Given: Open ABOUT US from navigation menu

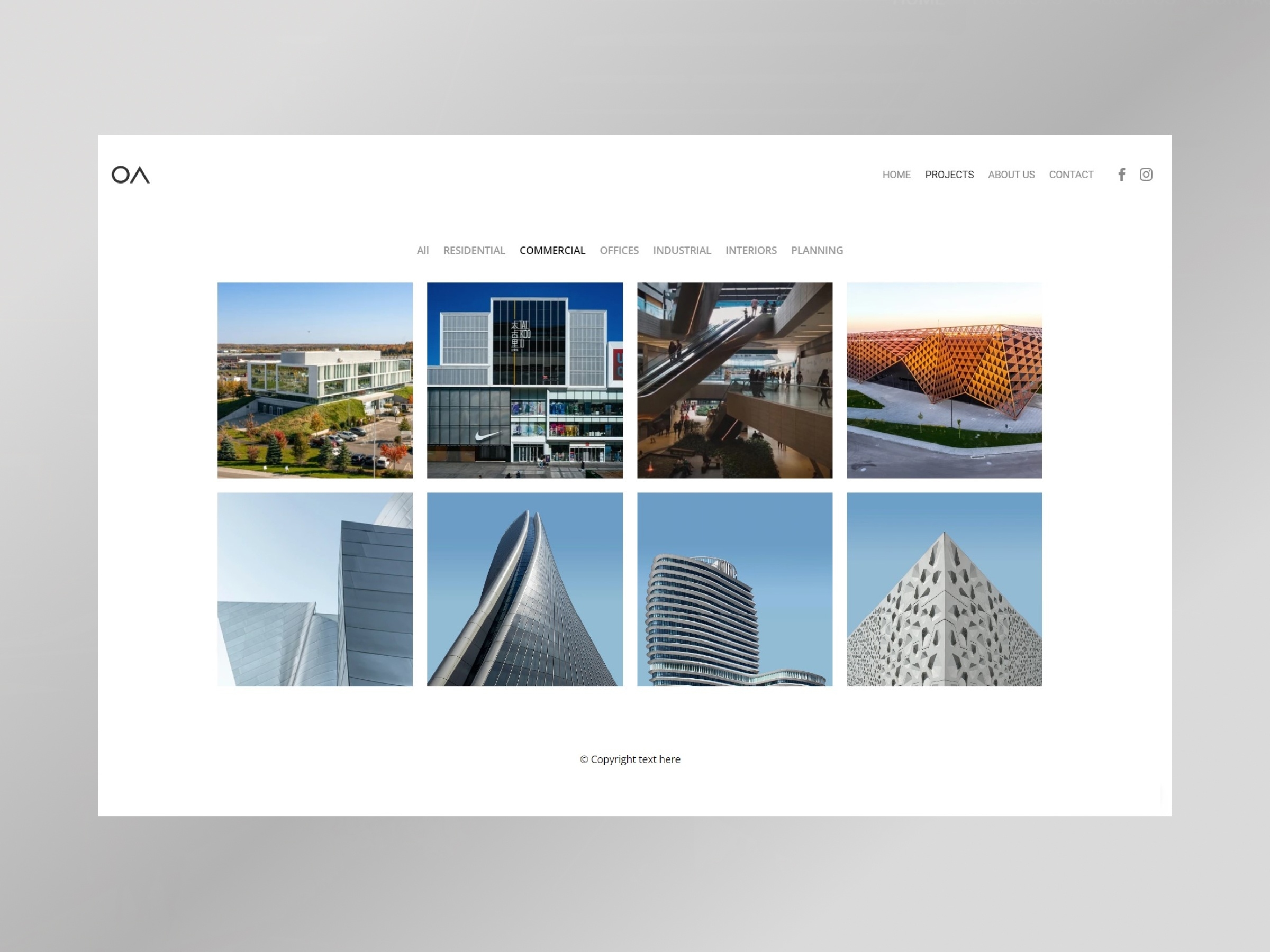Looking at the screenshot, I should pyautogui.click(x=1011, y=174).
